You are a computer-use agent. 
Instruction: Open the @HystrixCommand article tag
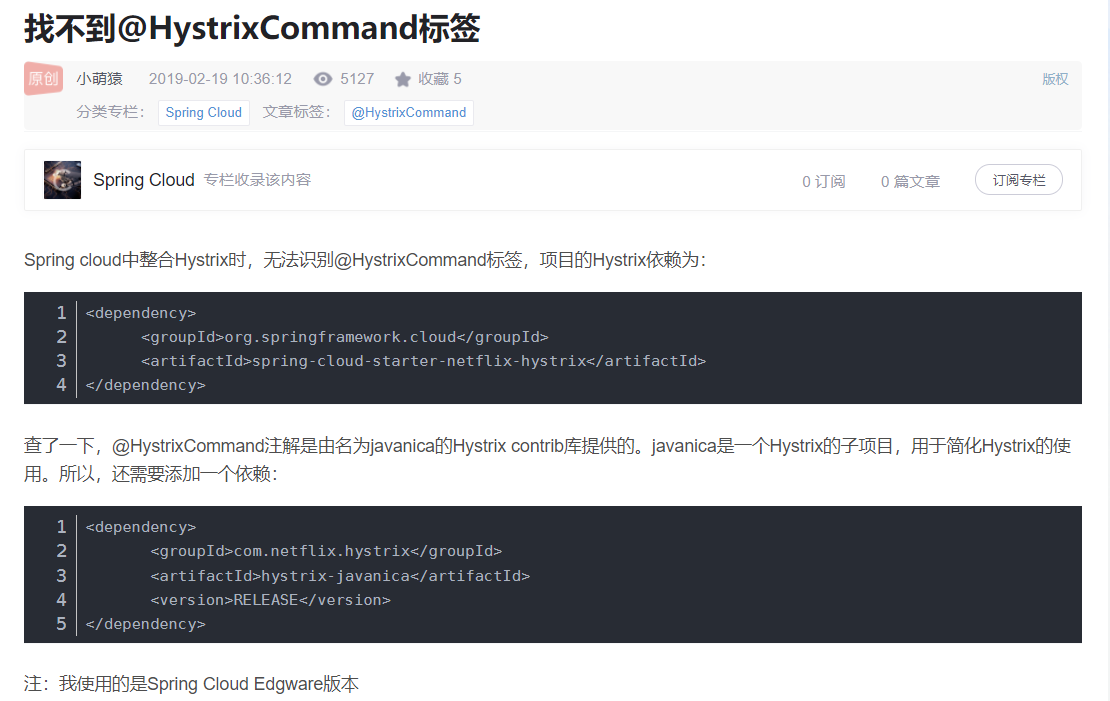(x=408, y=113)
